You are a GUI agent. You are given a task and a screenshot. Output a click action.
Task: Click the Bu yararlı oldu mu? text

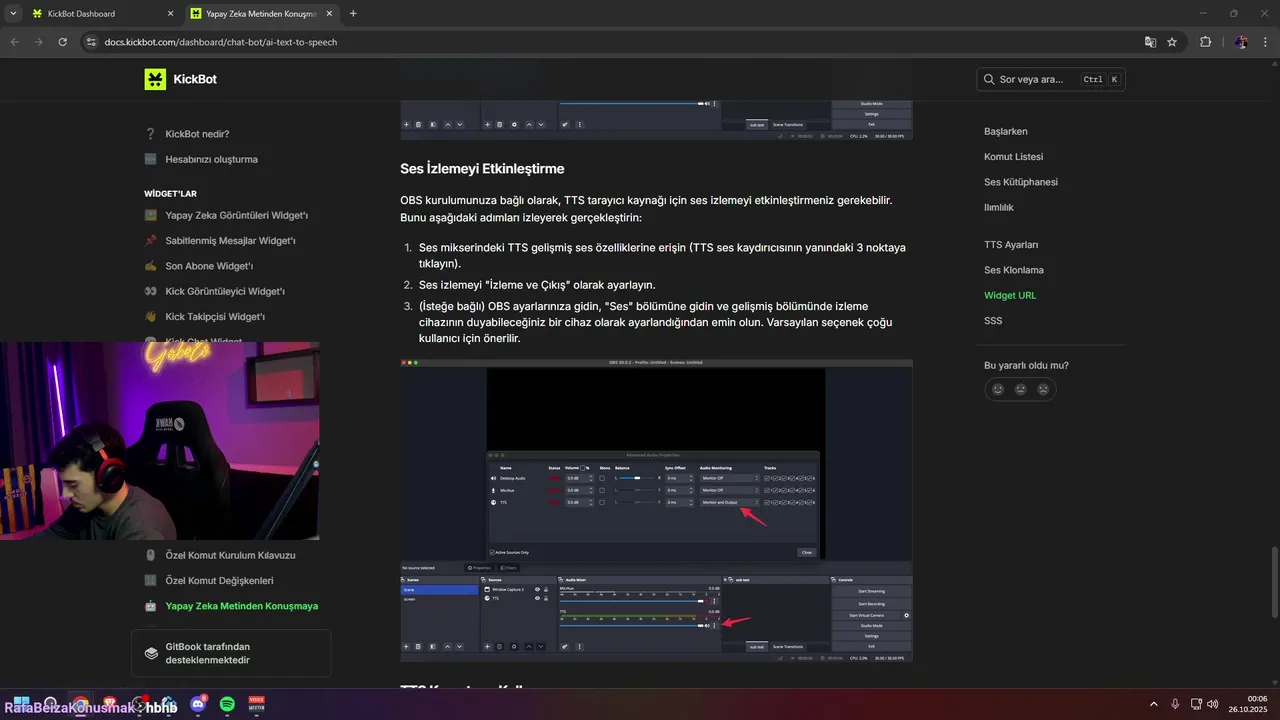pyautogui.click(x=1026, y=365)
